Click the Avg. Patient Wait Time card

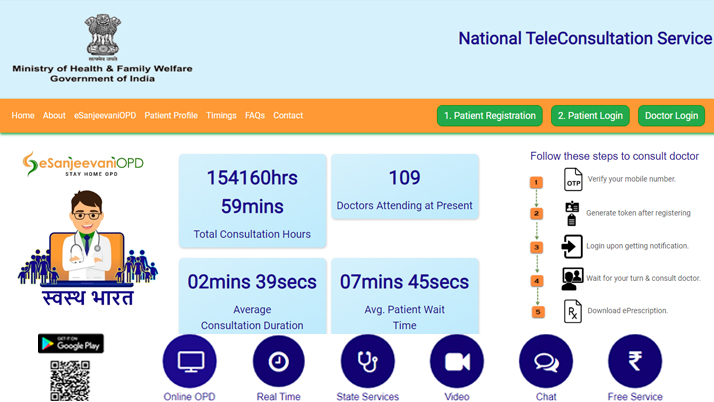click(x=405, y=296)
